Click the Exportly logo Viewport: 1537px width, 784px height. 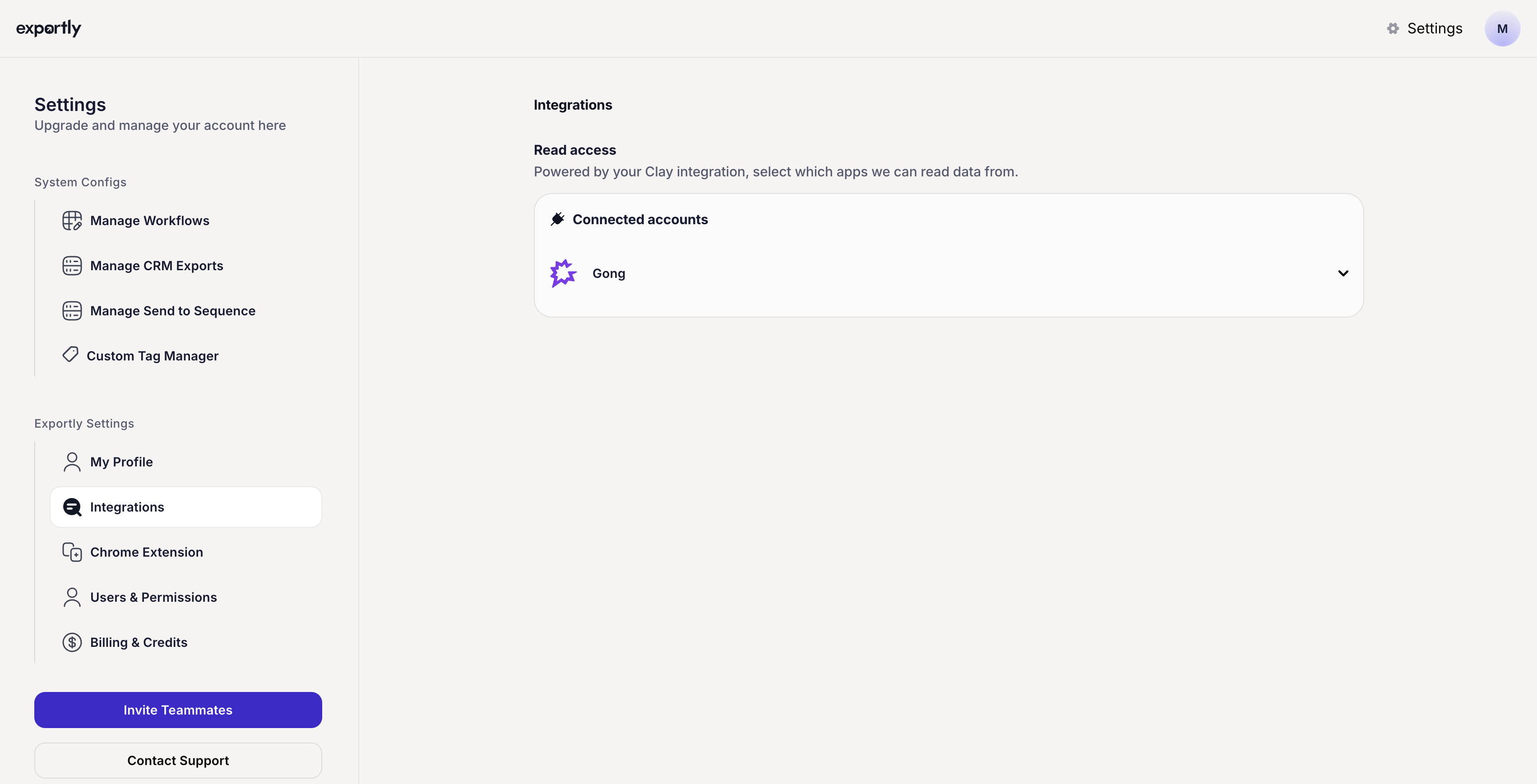[48, 28]
